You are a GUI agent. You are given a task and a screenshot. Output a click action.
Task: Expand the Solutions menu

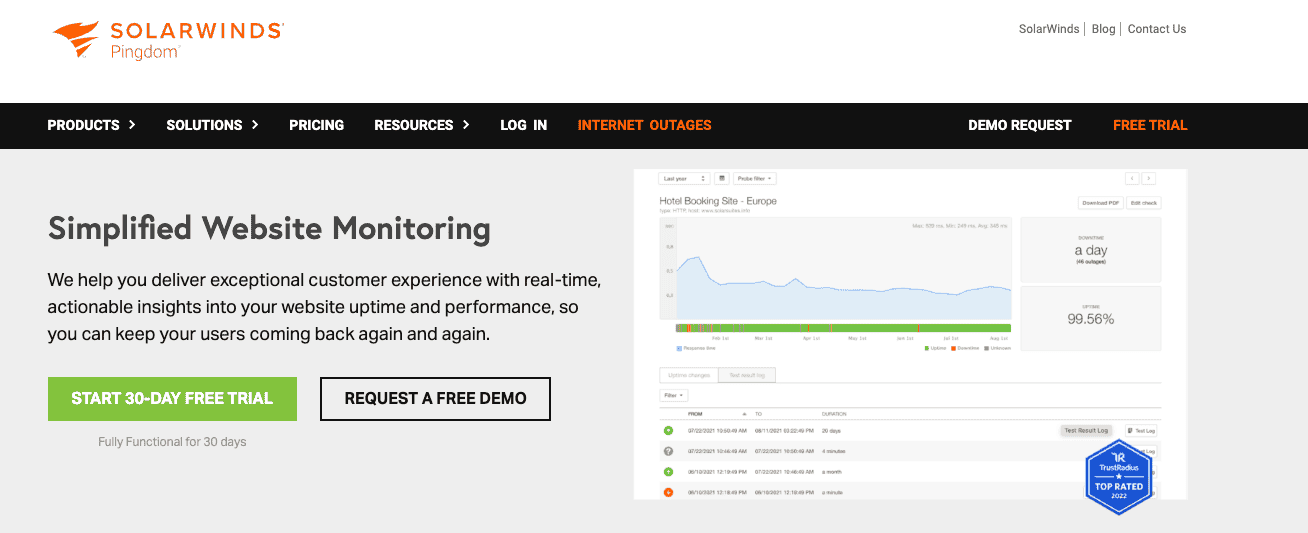pyautogui.click(x=212, y=125)
